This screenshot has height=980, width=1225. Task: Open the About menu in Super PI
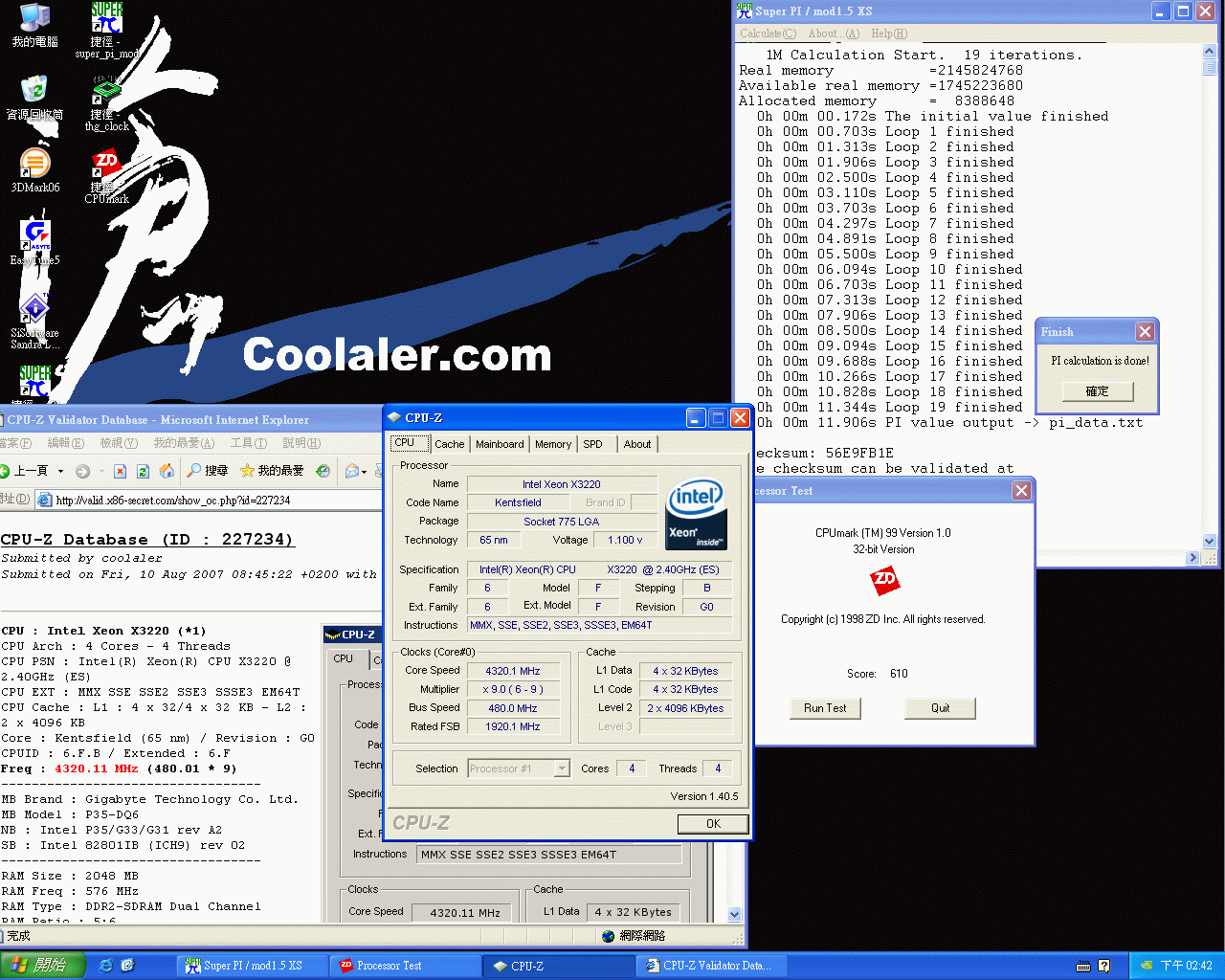834,33
